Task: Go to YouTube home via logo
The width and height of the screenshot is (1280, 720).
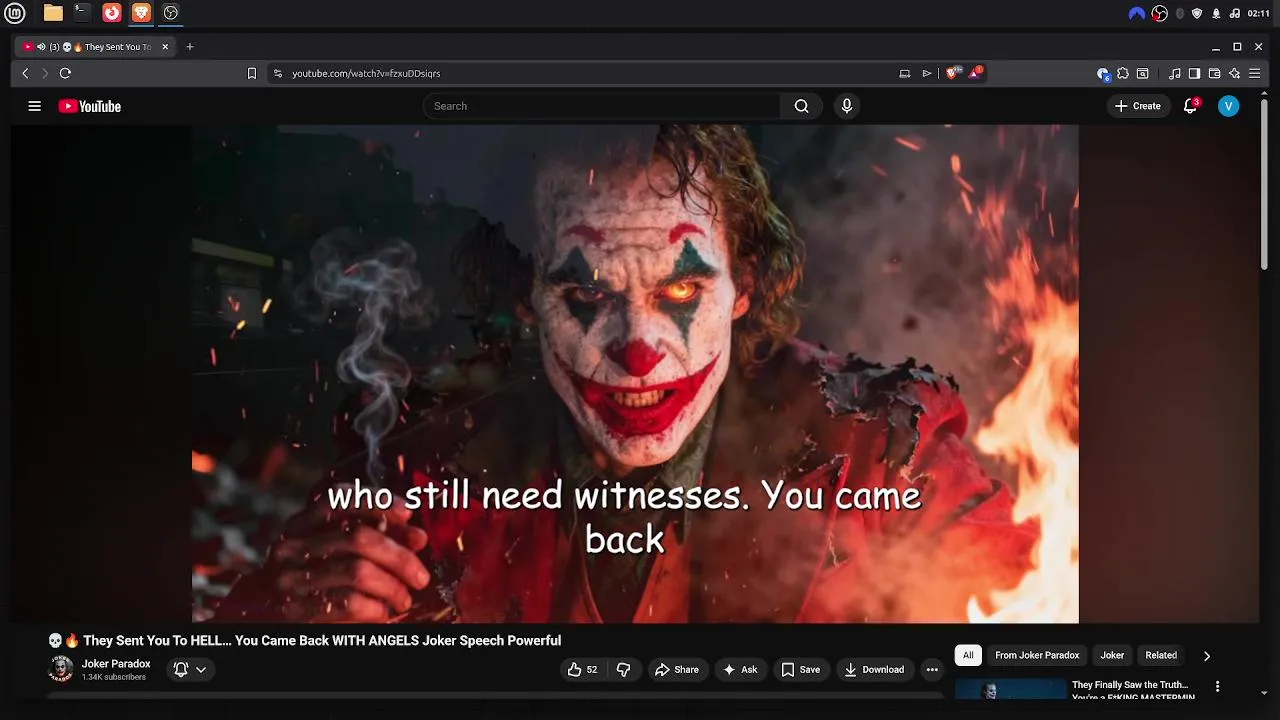Action: coord(89,106)
